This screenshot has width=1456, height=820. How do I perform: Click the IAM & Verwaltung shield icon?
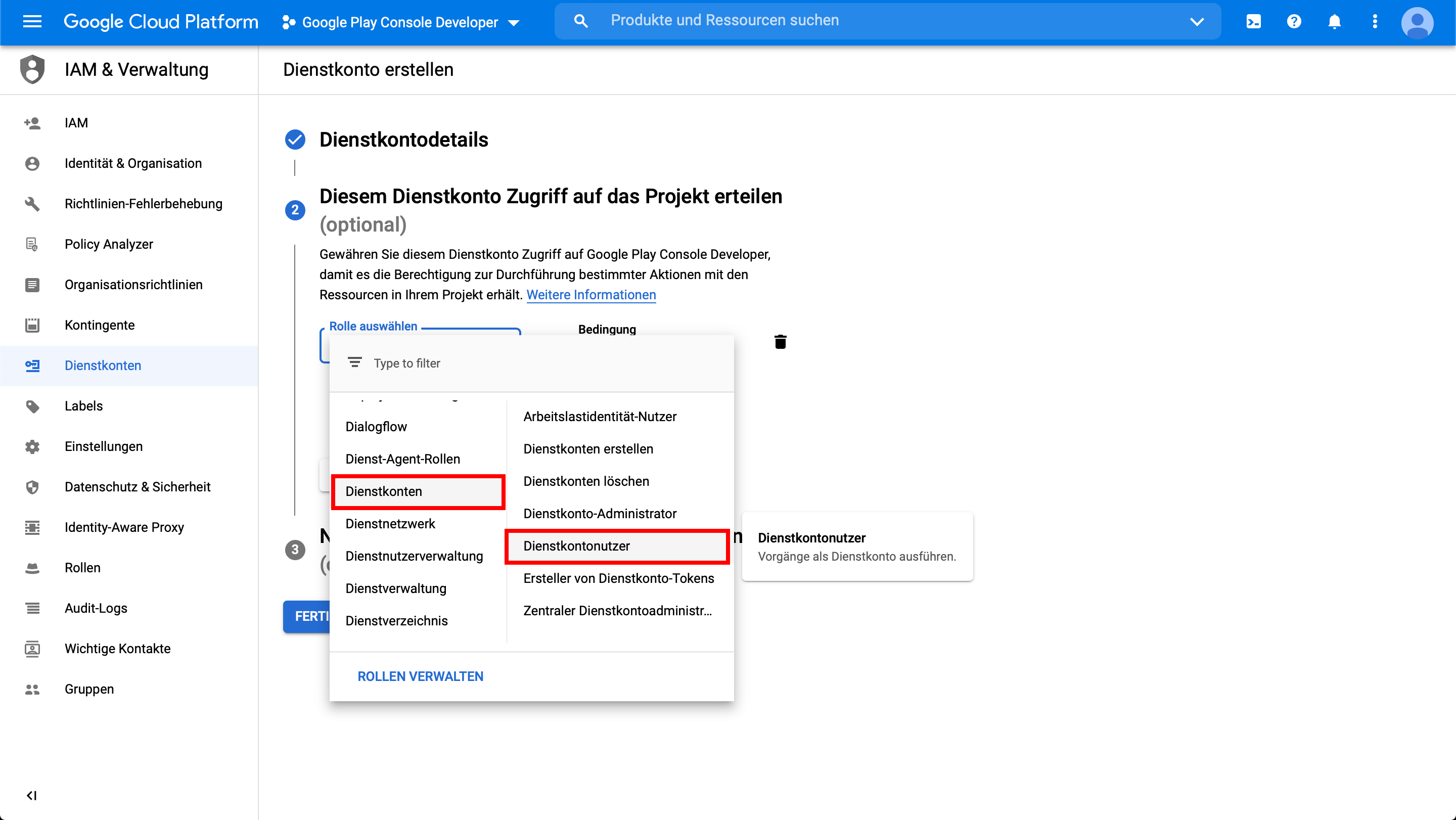click(x=32, y=69)
